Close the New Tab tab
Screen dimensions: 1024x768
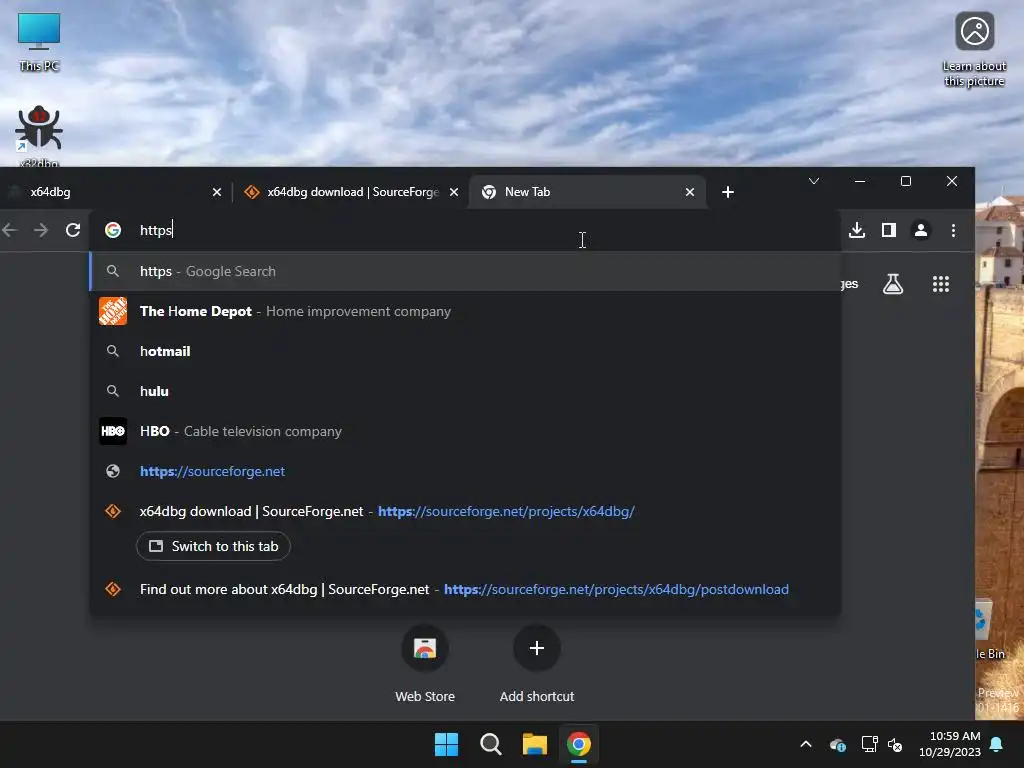coord(690,192)
